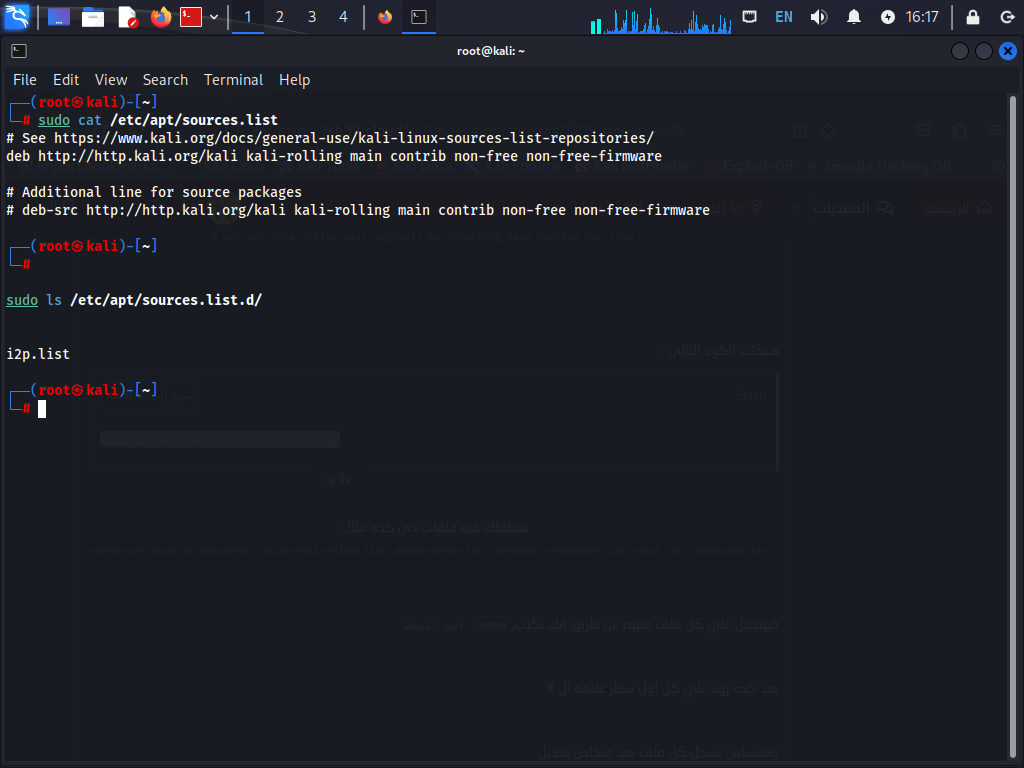This screenshot has height=768, width=1024.
Task: Click the '# Additional line for source packages' line
Action: pyautogui.click(x=154, y=192)
